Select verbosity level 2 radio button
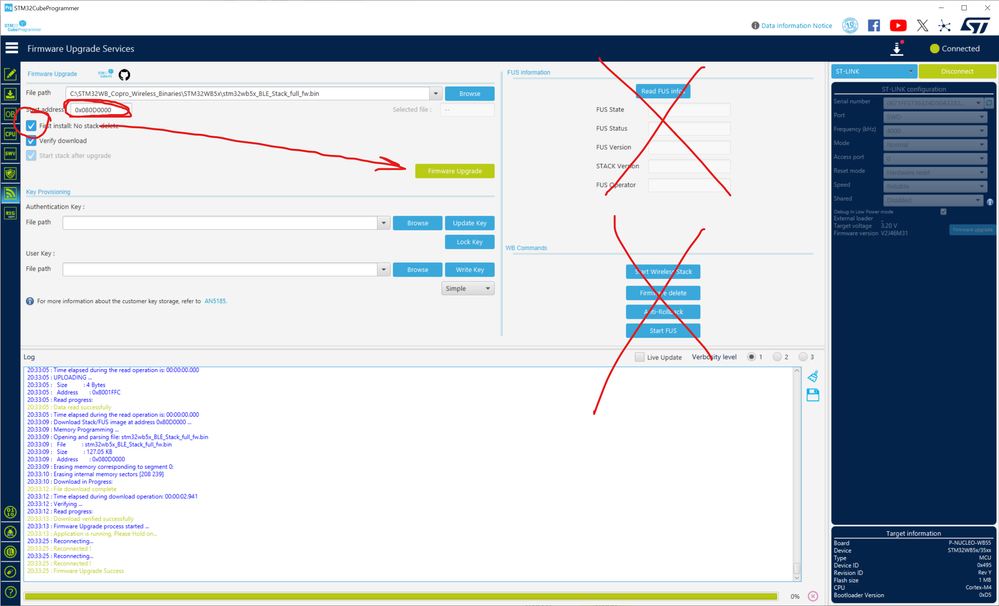The width and height of the screenshot is (999, 606). pos(777,357)
